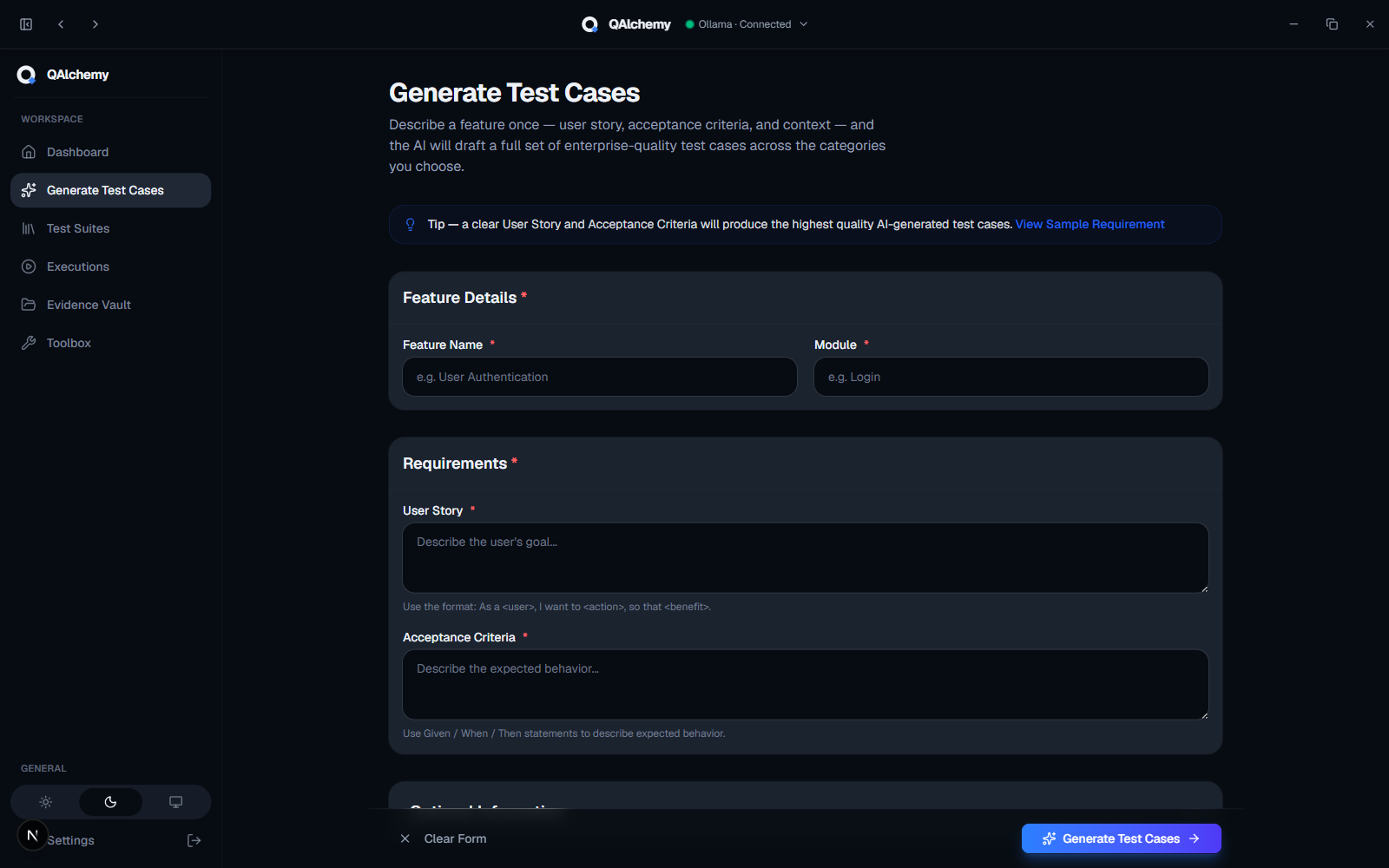Go forward with the right arrow
Screen dimensions: 1389x868
tap(95, 24)
